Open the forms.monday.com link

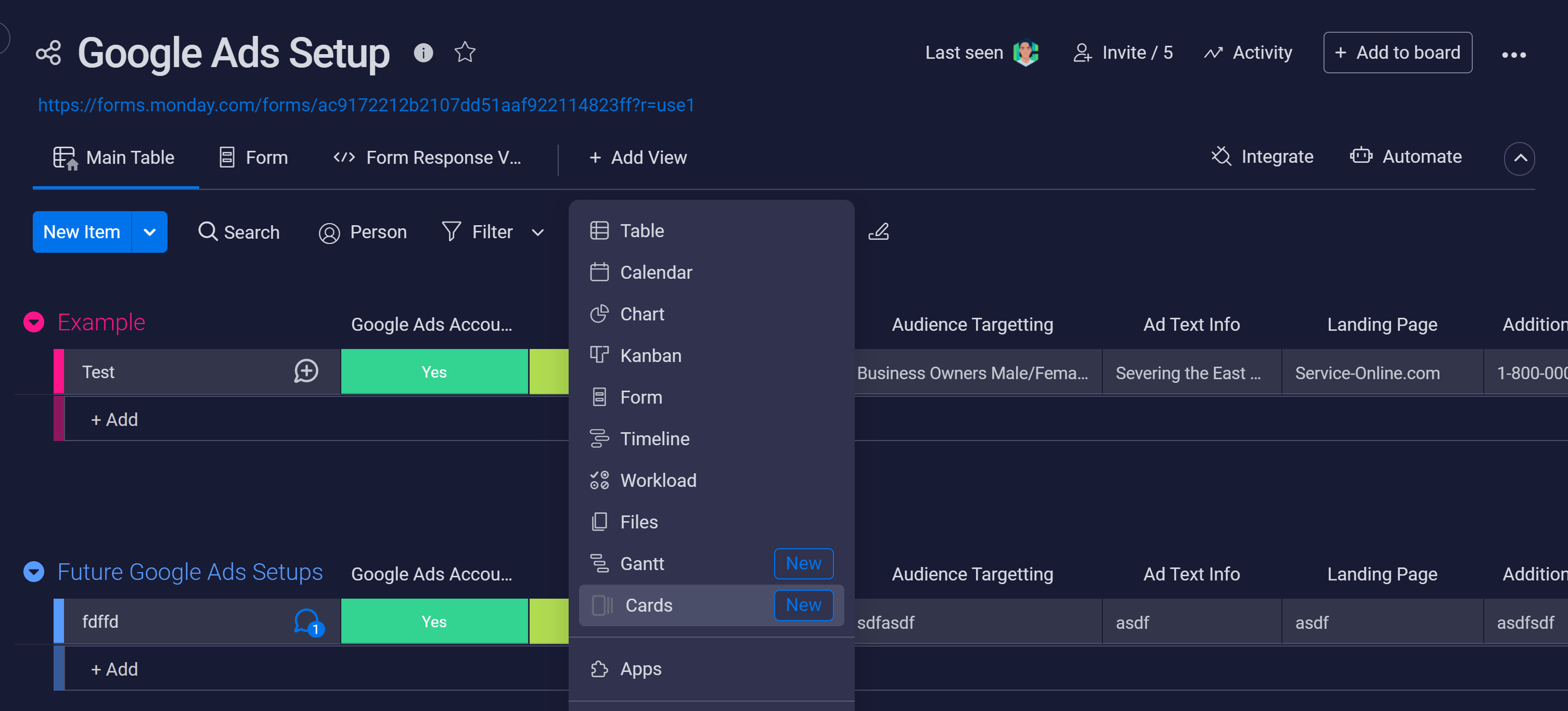coord(366,105)
